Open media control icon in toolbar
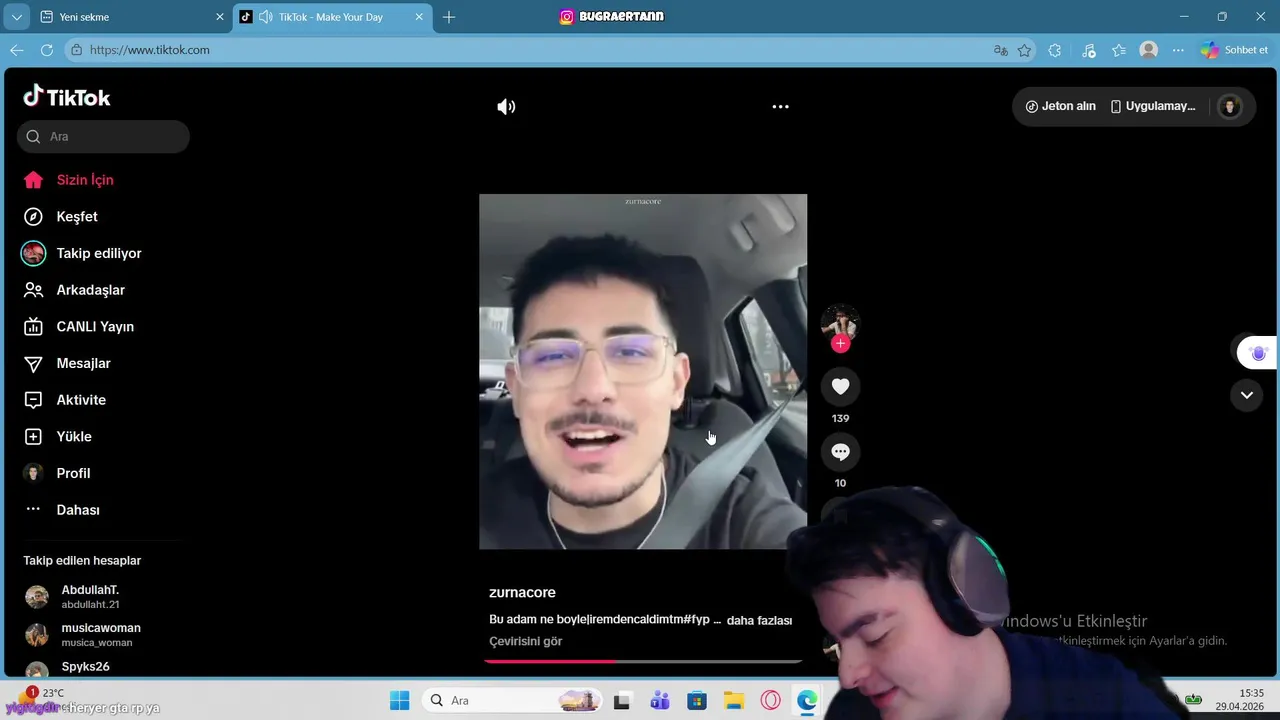 tap(1089, 50)
